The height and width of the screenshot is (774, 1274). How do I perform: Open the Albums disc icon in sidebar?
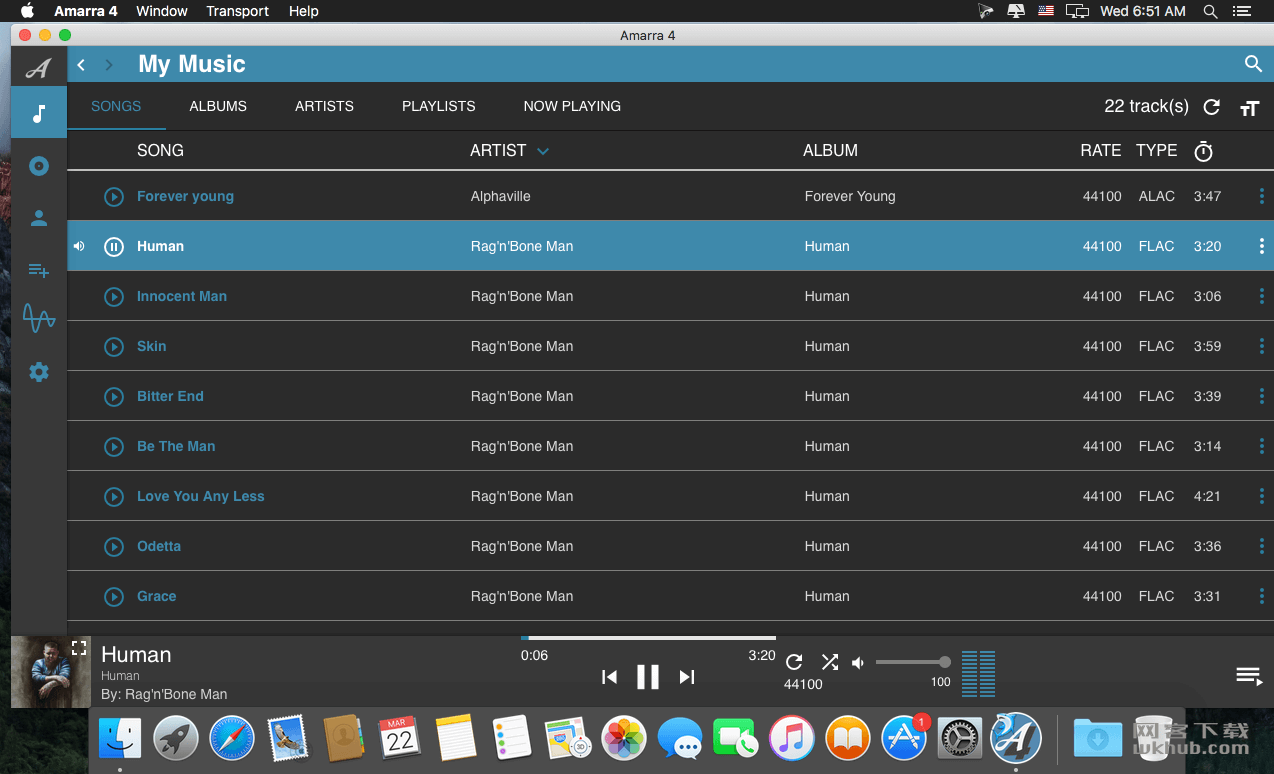39,166
